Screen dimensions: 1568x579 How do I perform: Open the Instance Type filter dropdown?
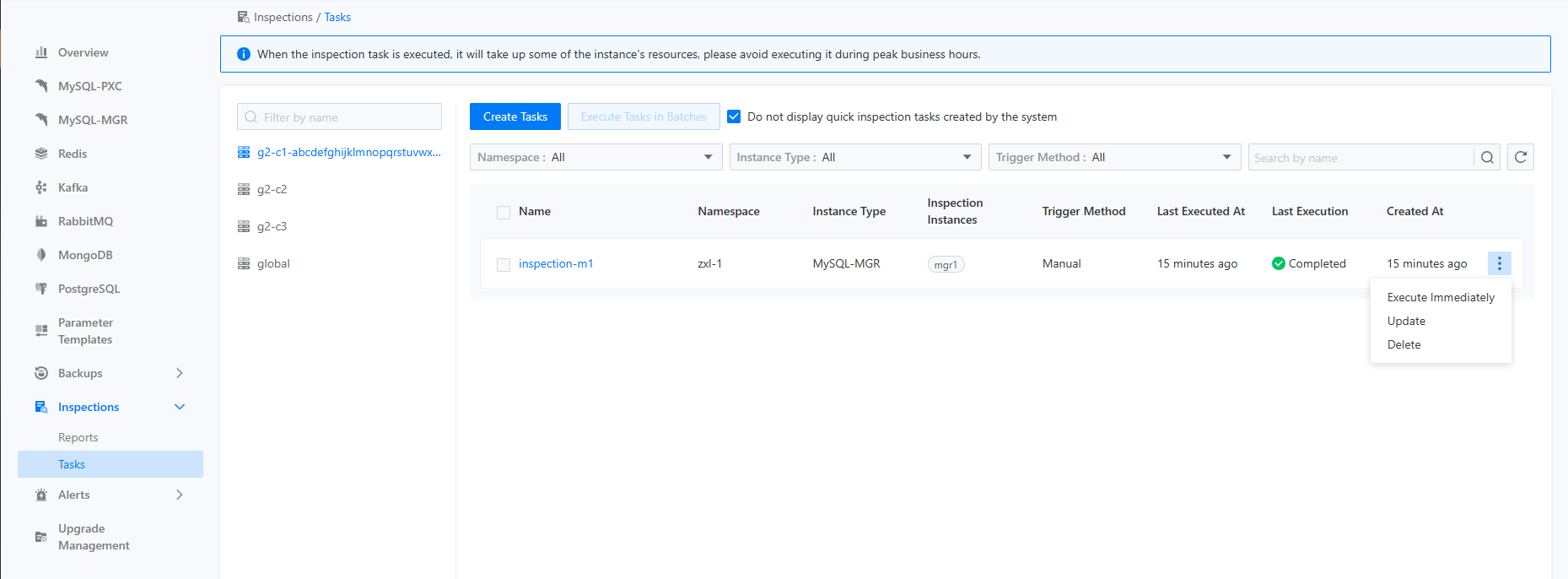[x=854, y=157]
